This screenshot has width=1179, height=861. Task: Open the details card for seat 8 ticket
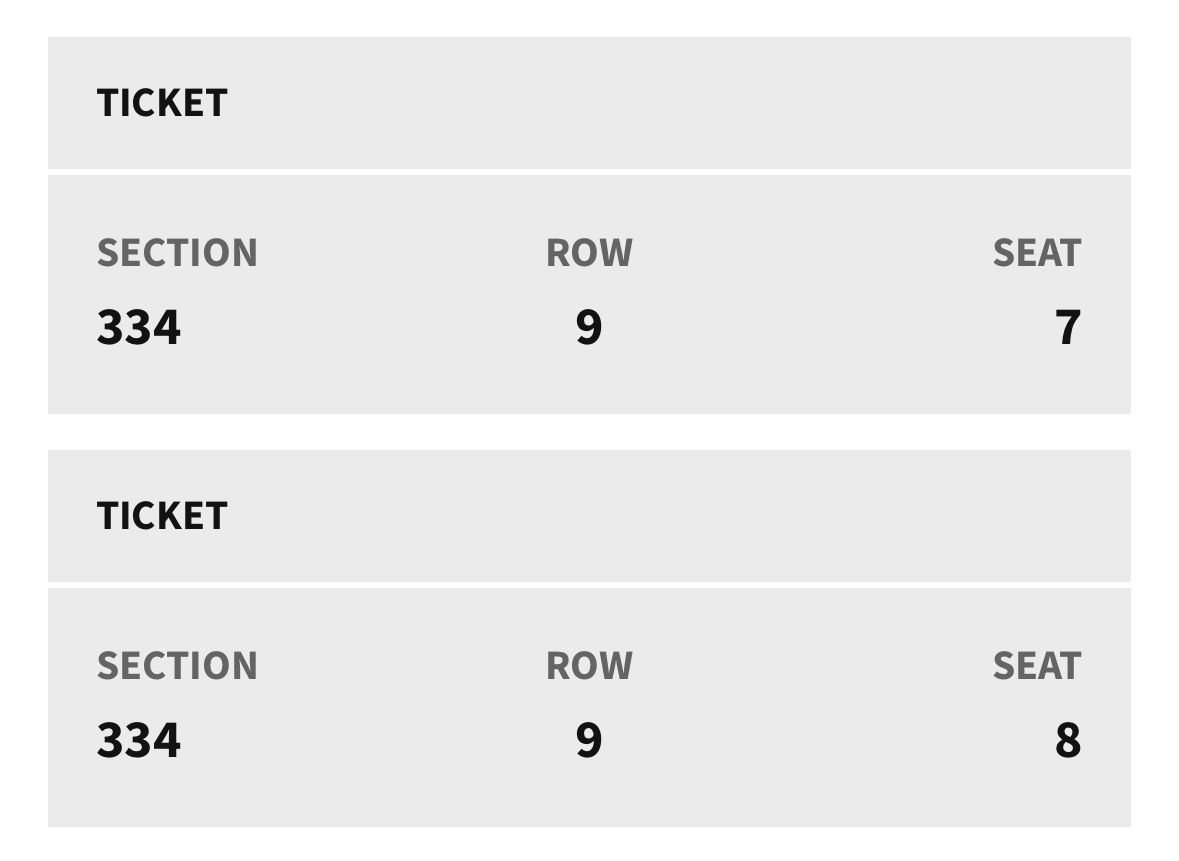(800, 708)
